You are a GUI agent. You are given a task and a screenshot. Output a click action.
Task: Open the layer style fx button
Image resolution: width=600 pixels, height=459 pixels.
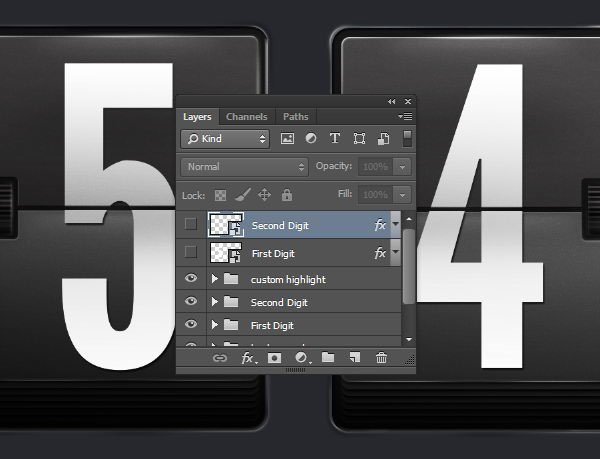coord(247,358)
